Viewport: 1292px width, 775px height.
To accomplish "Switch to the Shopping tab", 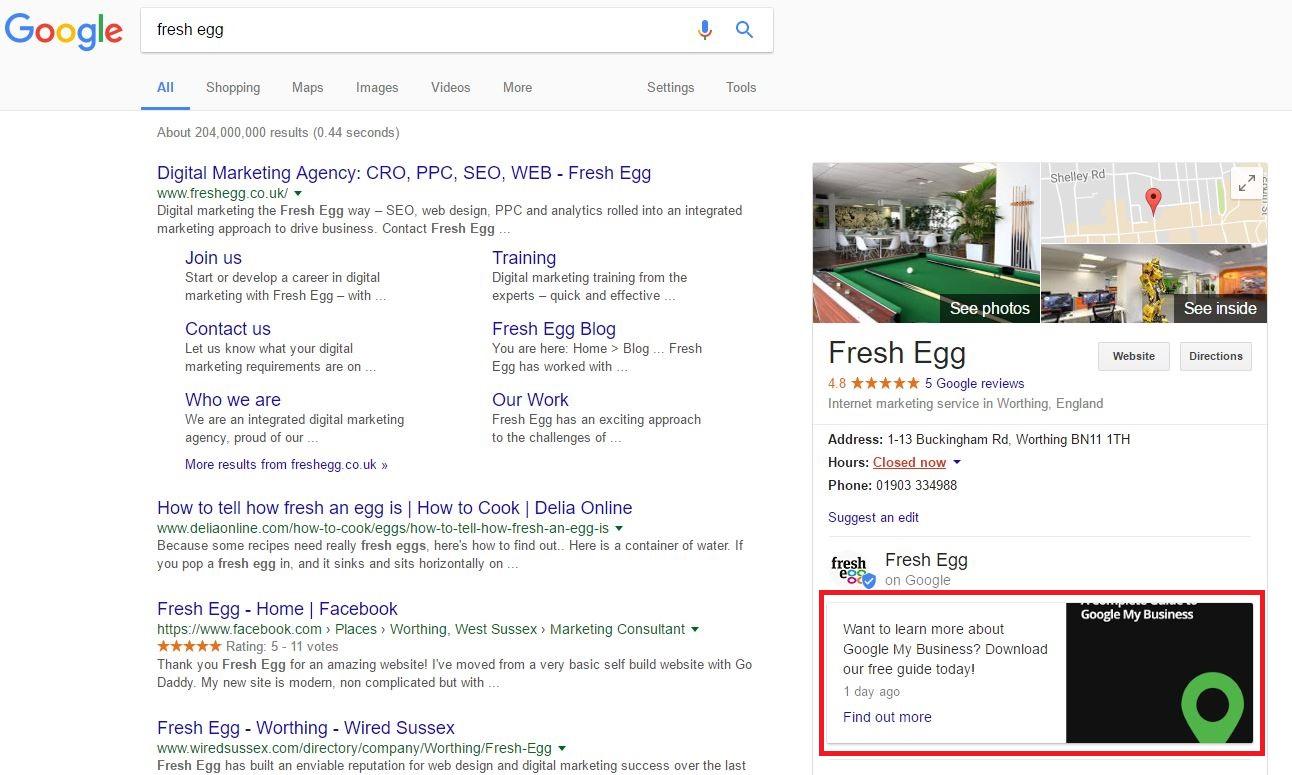I will tap(233, 88).
